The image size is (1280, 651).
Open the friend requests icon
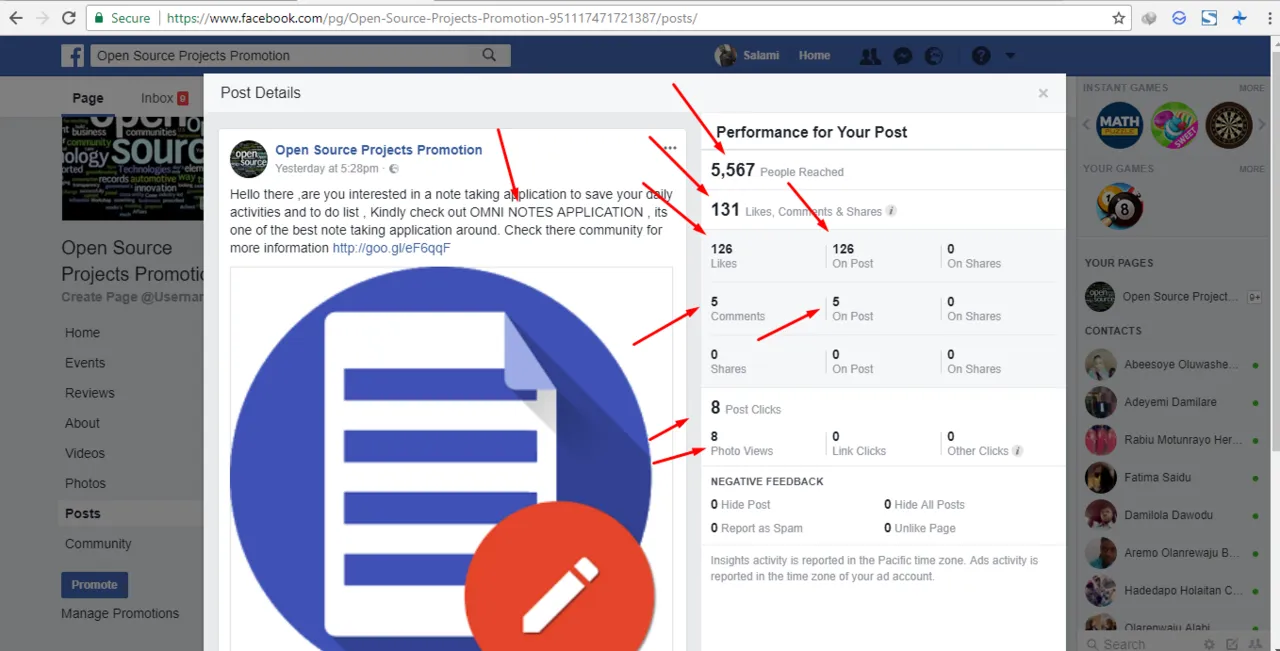pos(870,56)
